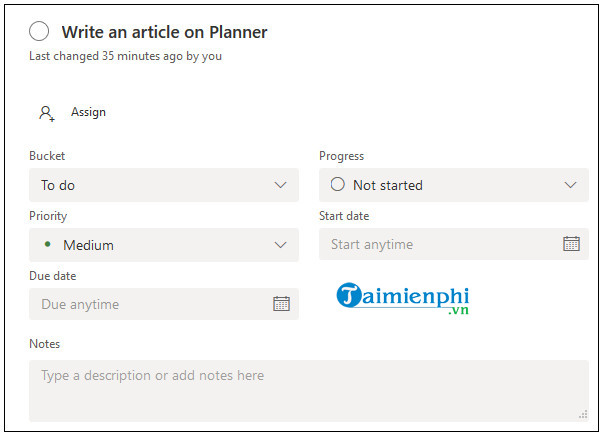The image size is (603, 439).
Task: Click the green Medium priority dot
Action: (47, 245)
